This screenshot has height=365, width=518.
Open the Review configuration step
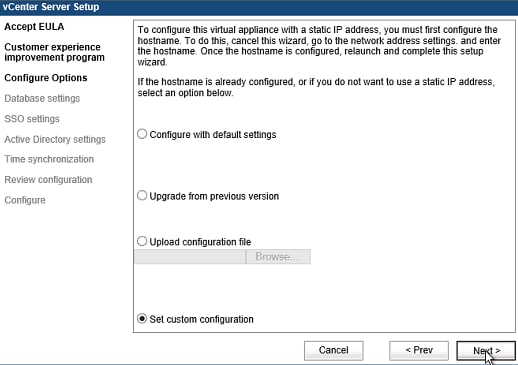(x=48, y=180)
